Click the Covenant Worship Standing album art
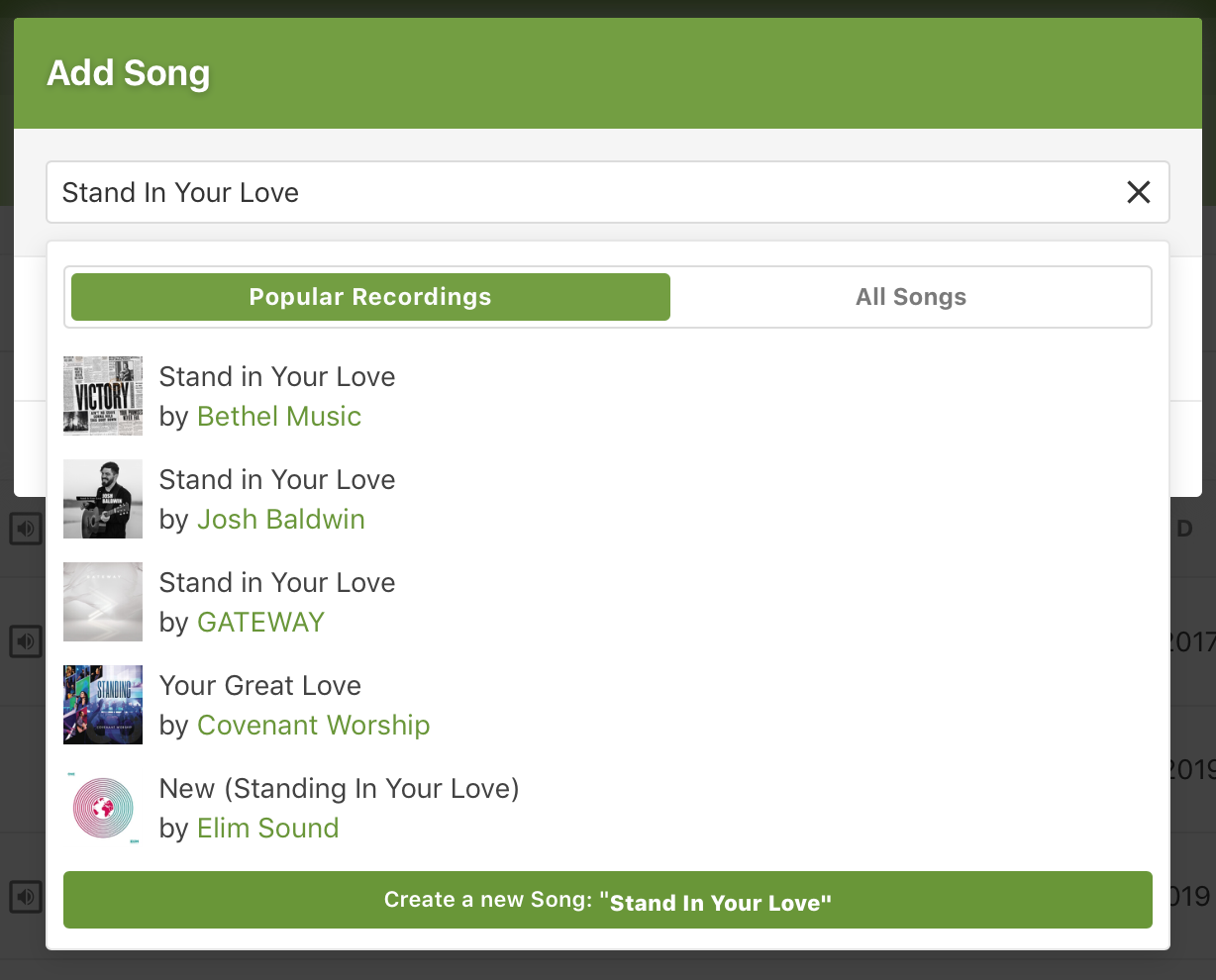Screen dimensions: 1216x980 [103, 705]
